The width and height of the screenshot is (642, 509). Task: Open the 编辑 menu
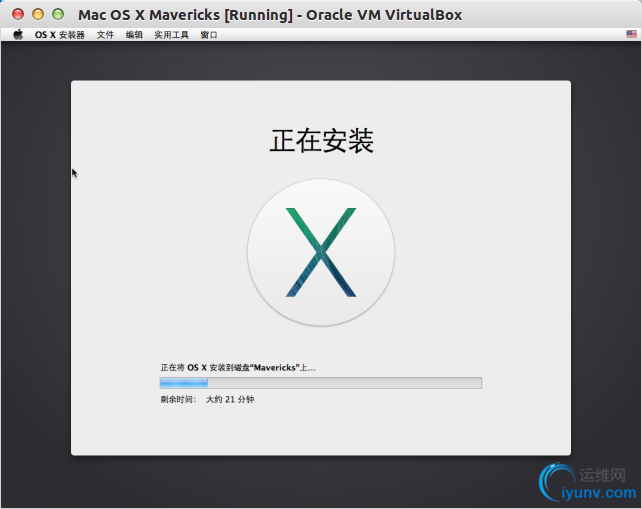click(134, 35)
